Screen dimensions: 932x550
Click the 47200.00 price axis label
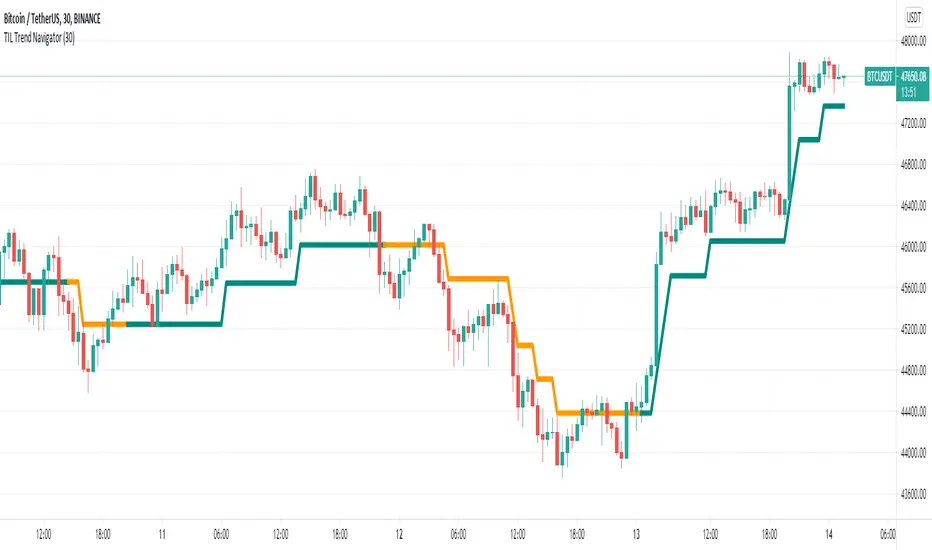[911, 123]
